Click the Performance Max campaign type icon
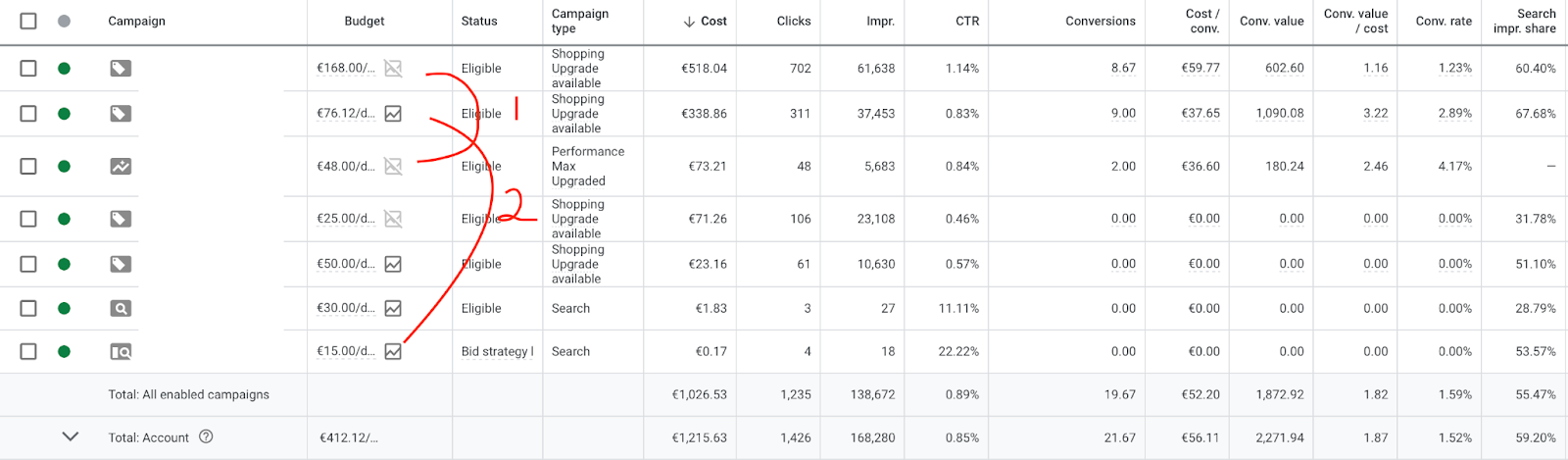Viewport: 1568px width, 460px height. (x=121, y=167)
